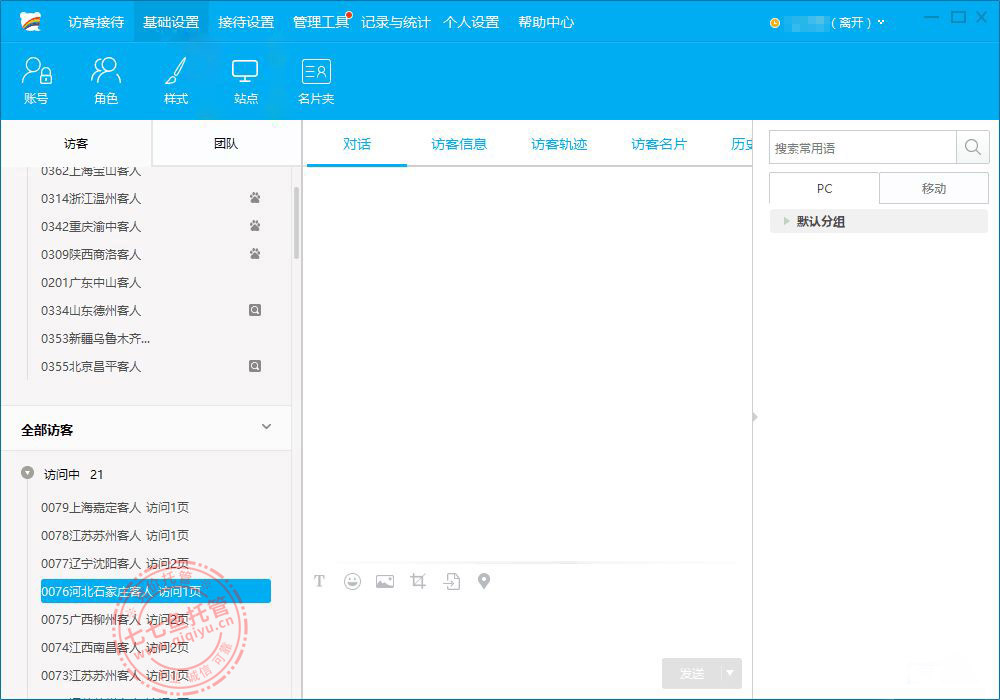Open the 账号 account settings icon
The width and height of the screenshot is (1000, 700).
[36, 80]
